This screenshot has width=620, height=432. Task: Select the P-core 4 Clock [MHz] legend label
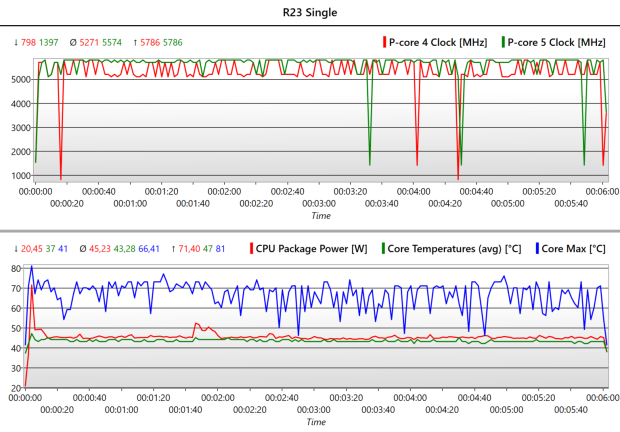[437, 43]
